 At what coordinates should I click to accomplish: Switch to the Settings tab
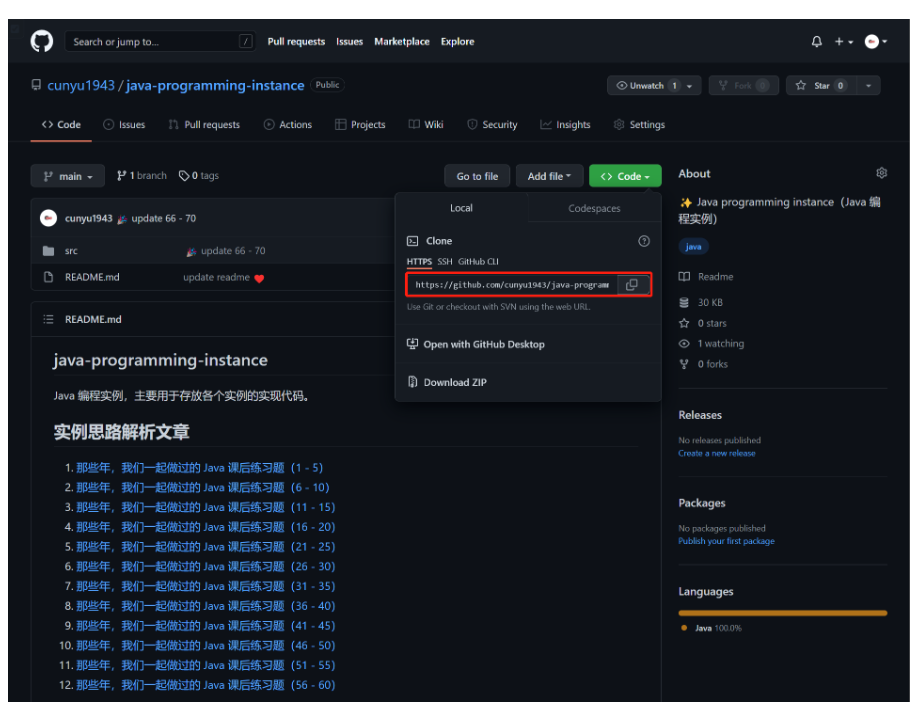click(639, 124)
